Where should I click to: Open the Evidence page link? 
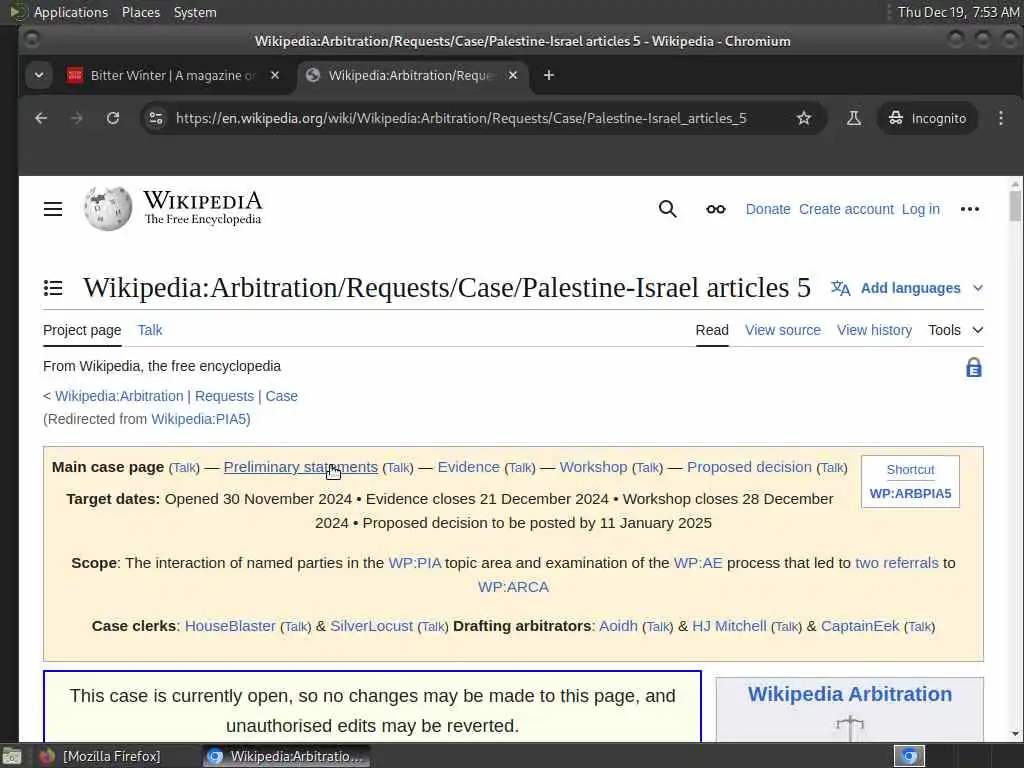tap(468, 467)
